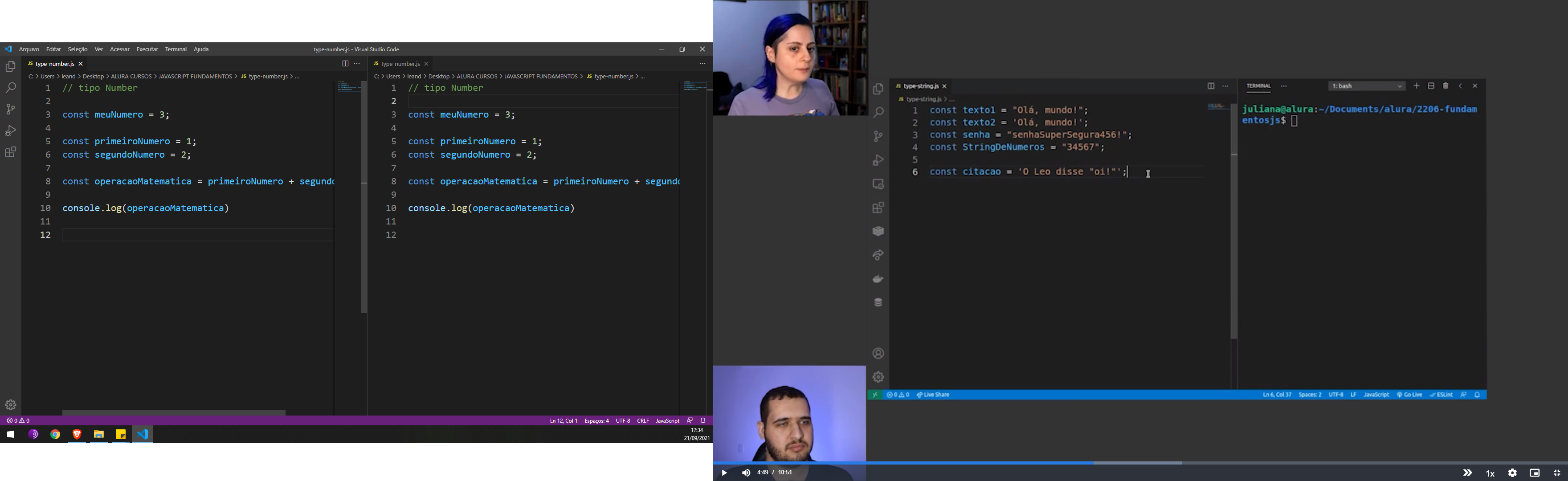Toggle Go Live in blue status bar
Viewport: 1568px width, 481px height.
pyautogui.click(x=1409, y=395)
